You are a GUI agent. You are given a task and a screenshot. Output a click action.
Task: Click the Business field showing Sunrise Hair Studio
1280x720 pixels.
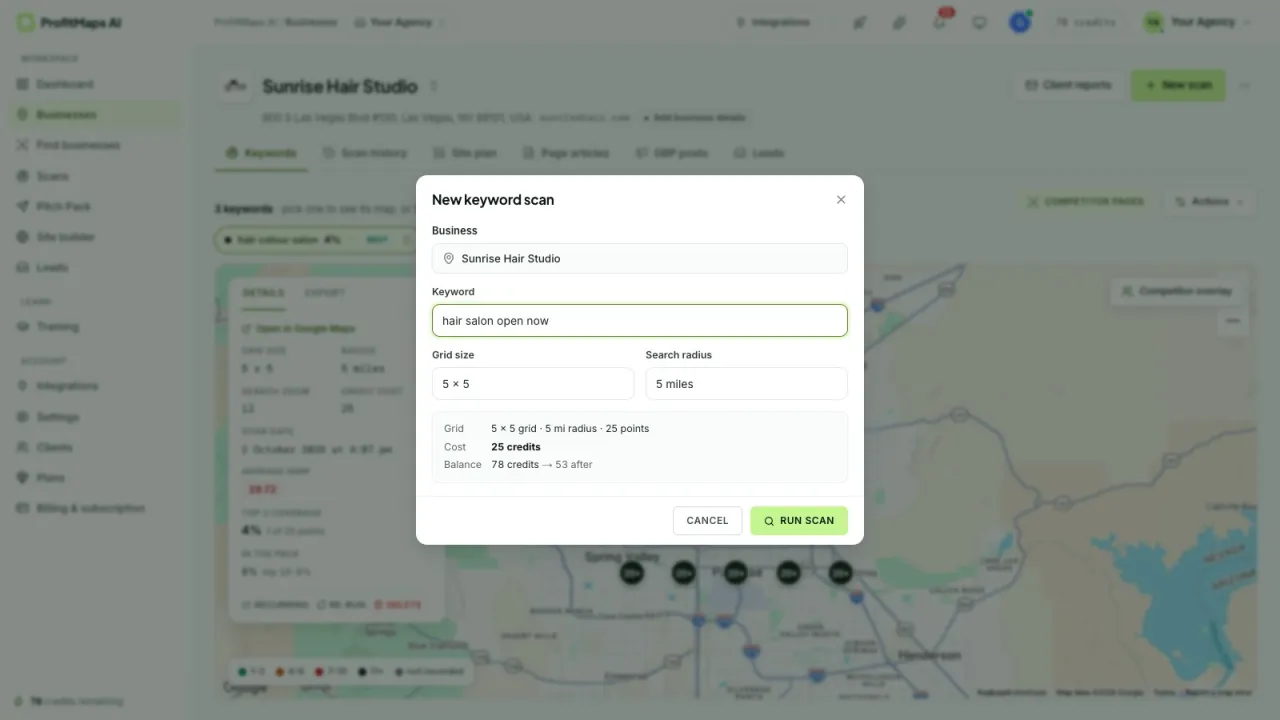click(x=640, y=258)
